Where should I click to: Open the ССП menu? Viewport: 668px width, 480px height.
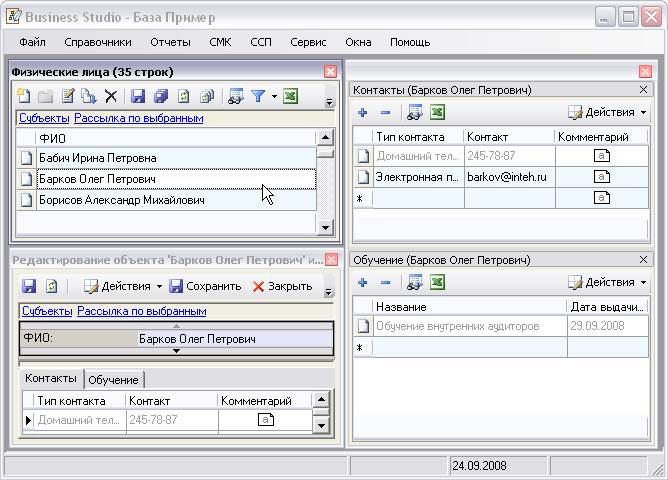(261, 42)
